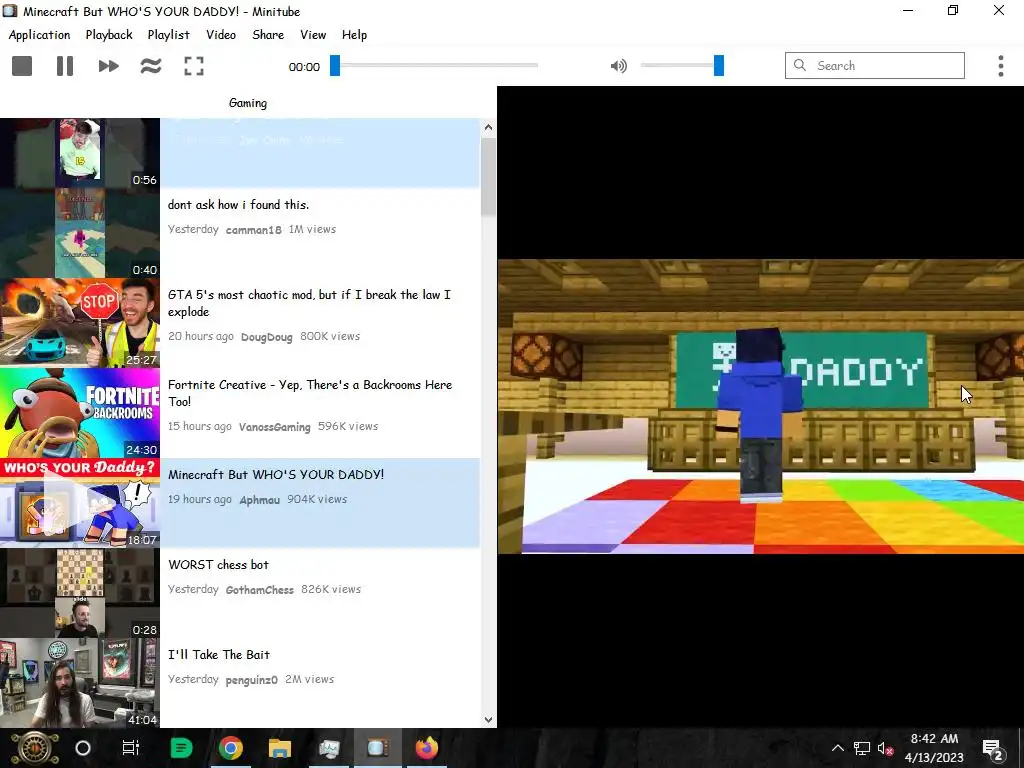
Task: Open the camman18 channel link
Action: click(x=253, y=230)
